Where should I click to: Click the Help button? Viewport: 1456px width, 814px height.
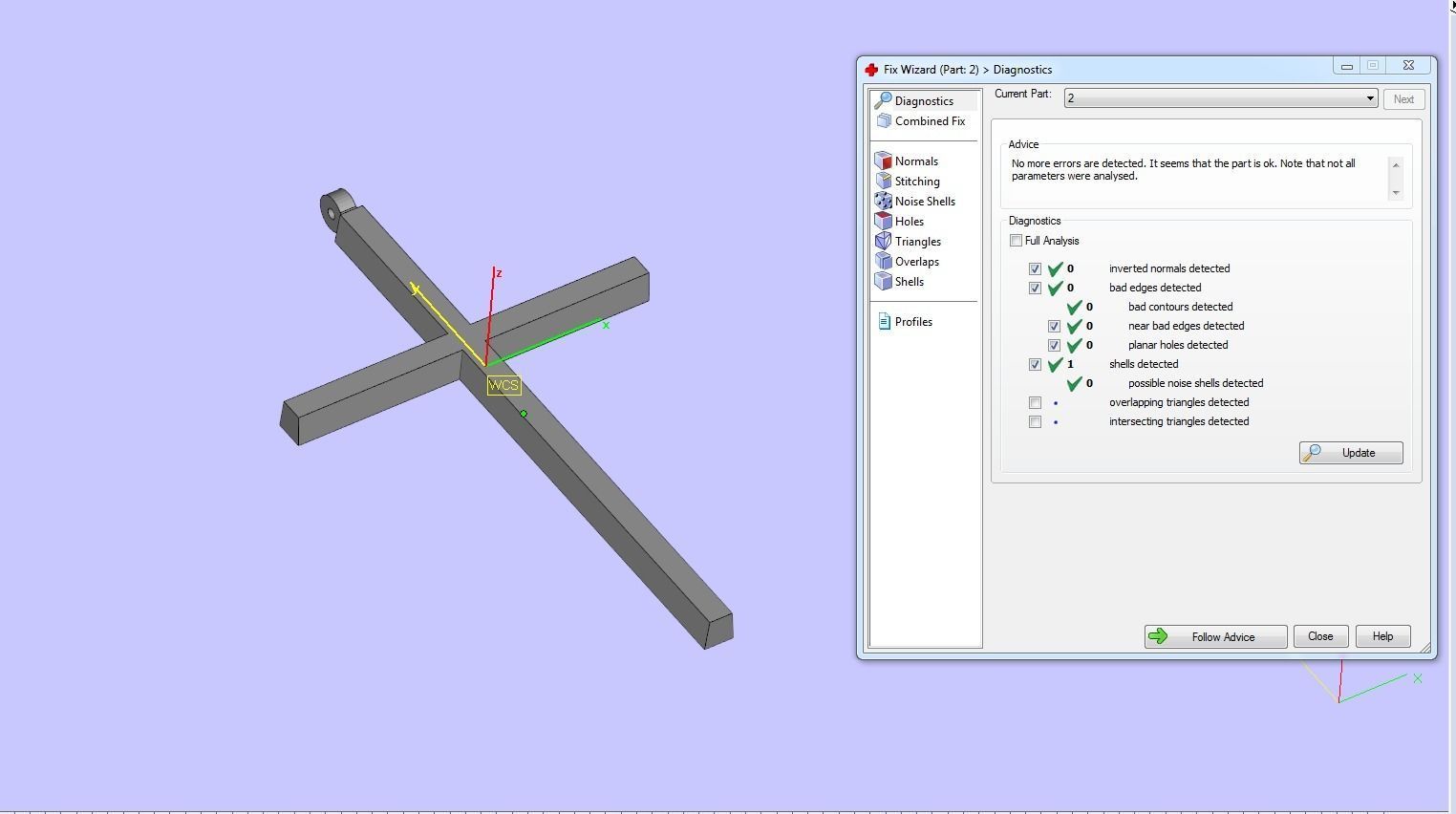(1382, 637)
